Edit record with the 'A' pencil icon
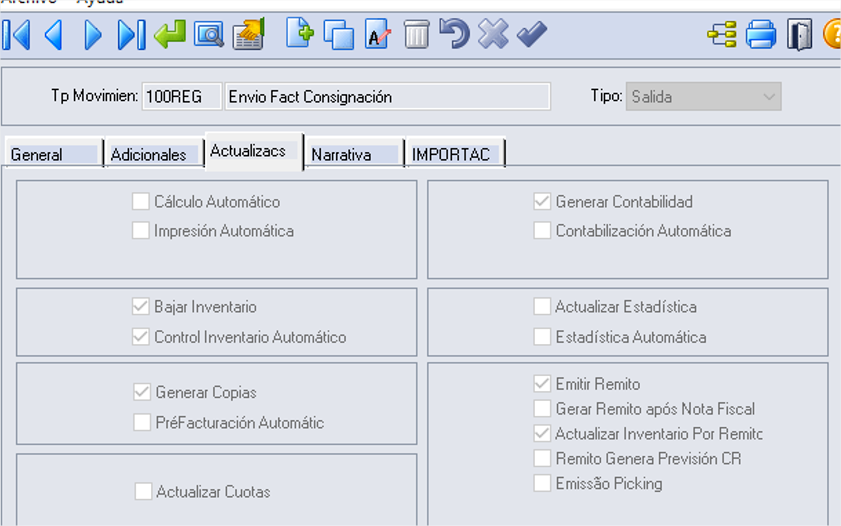This screenshot has height=526, width=841. coord(378,34)
